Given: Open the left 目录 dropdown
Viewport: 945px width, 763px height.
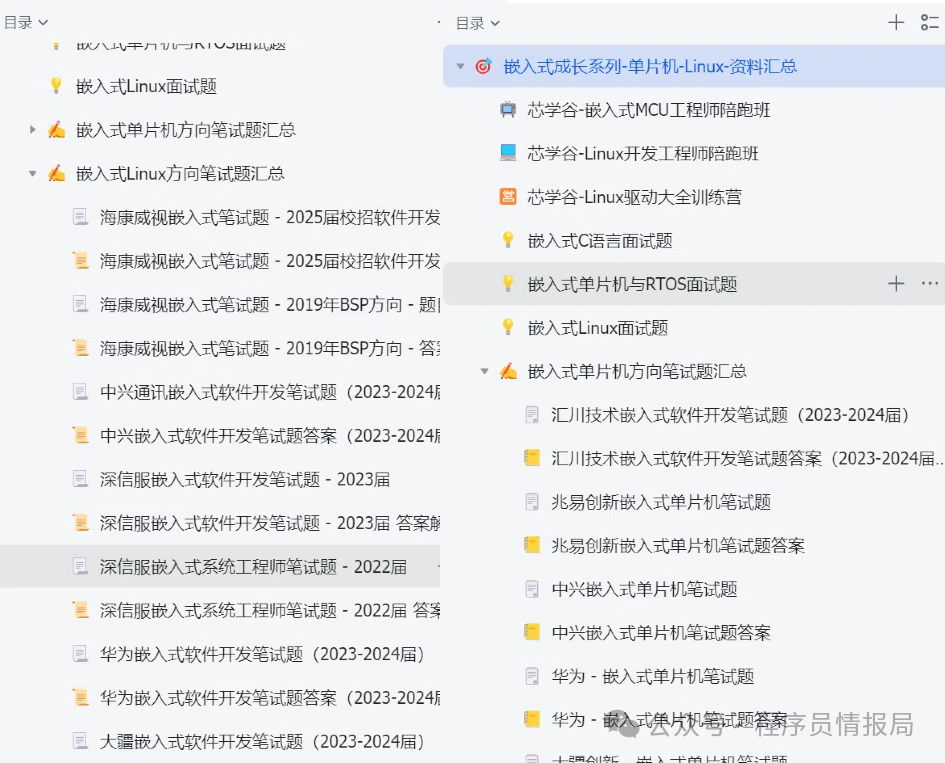Looking at the screenshot, I should (26, 22).
